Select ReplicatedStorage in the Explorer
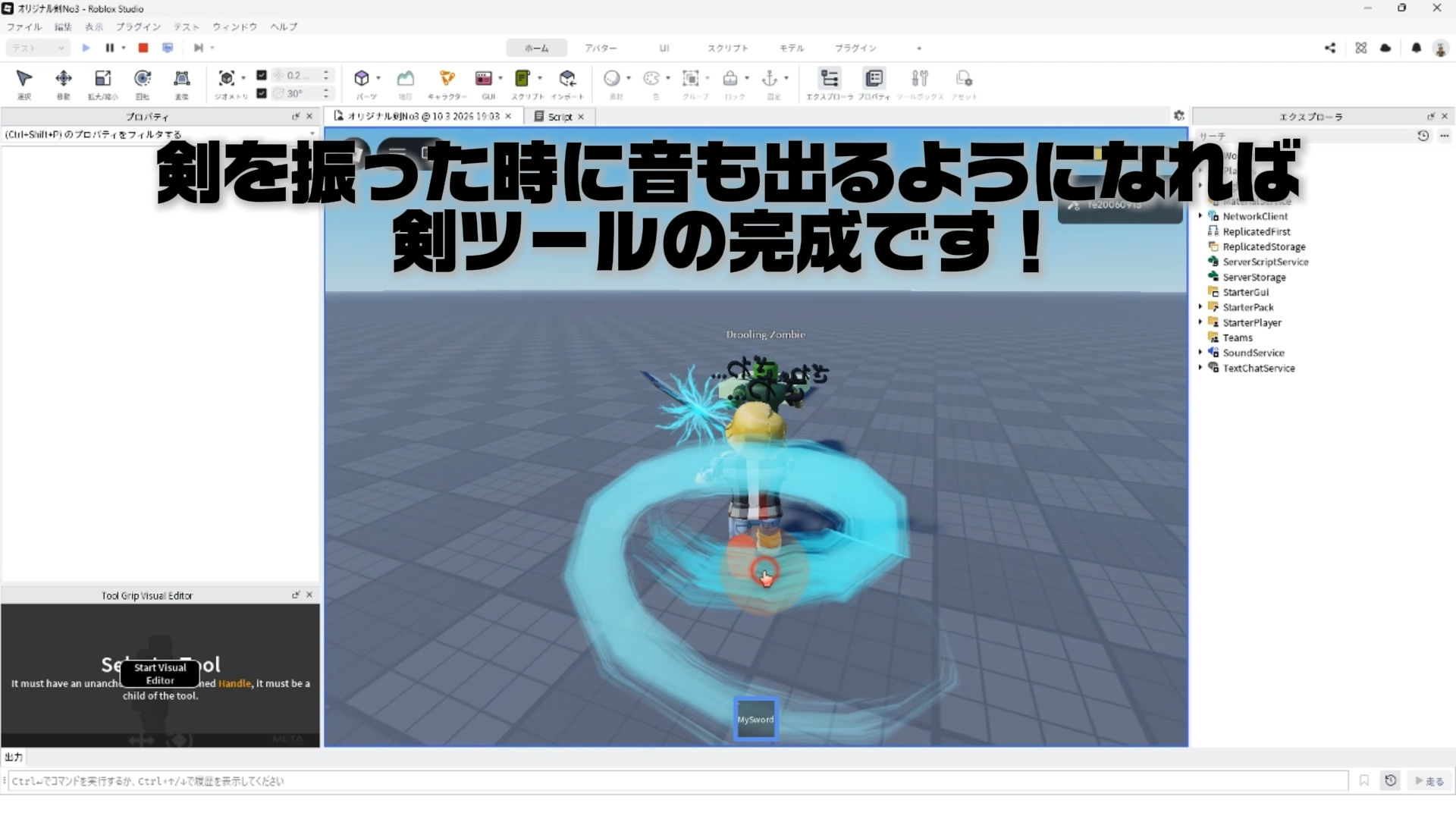 (1263, 246)
